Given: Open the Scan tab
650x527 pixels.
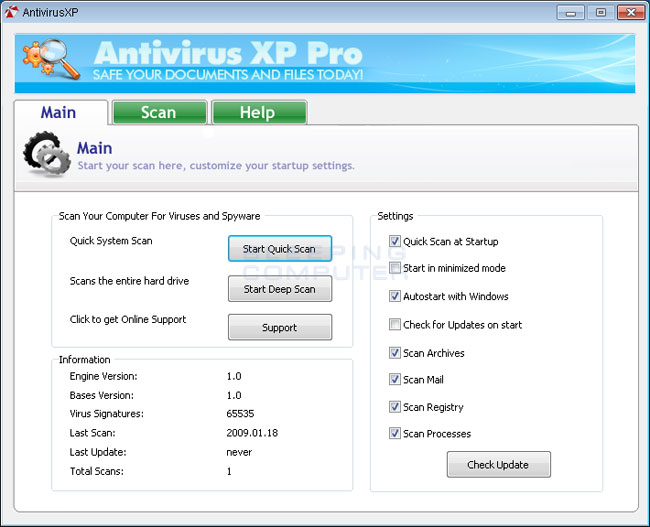Looking at the screenshot, I should (159, 112).
